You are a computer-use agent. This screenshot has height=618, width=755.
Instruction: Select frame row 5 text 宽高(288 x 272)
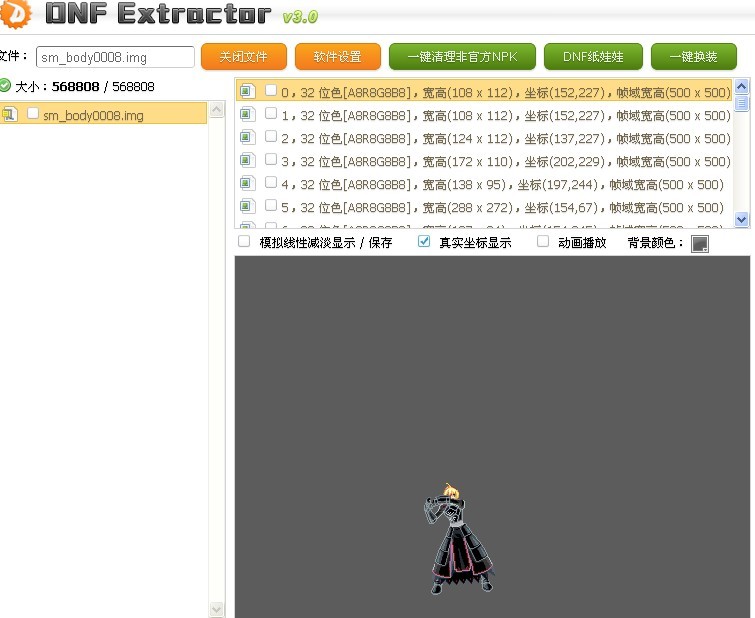click(468, 208)
